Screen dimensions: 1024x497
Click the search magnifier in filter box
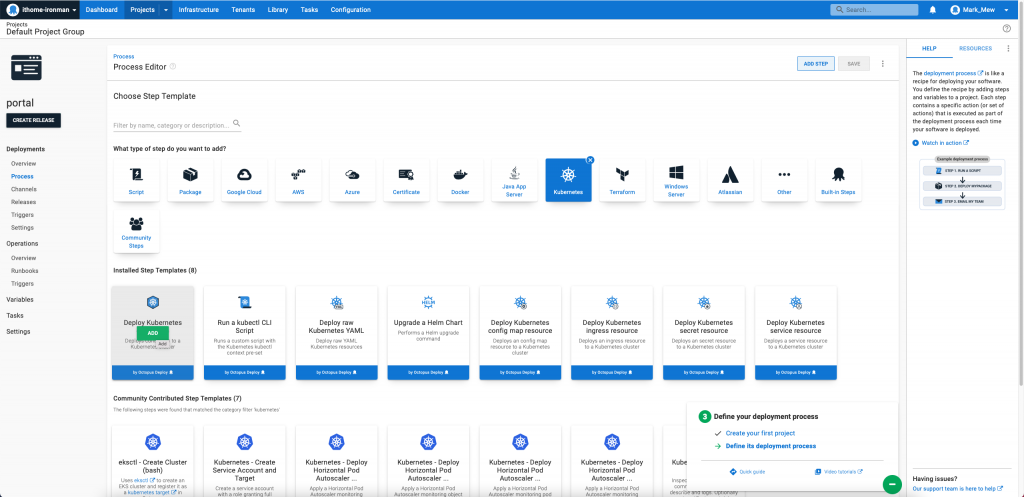(x=236, y=123)
